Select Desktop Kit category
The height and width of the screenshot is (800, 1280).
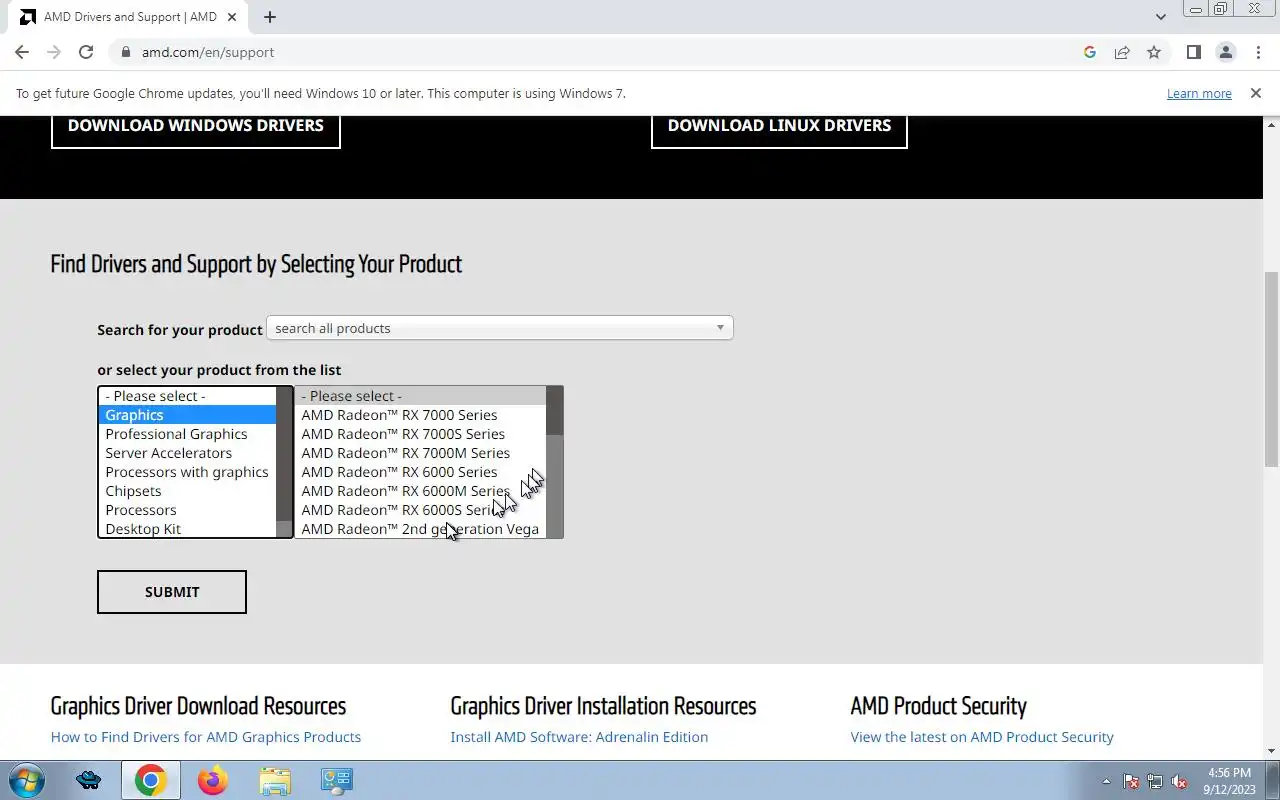[x=187, y=529]
